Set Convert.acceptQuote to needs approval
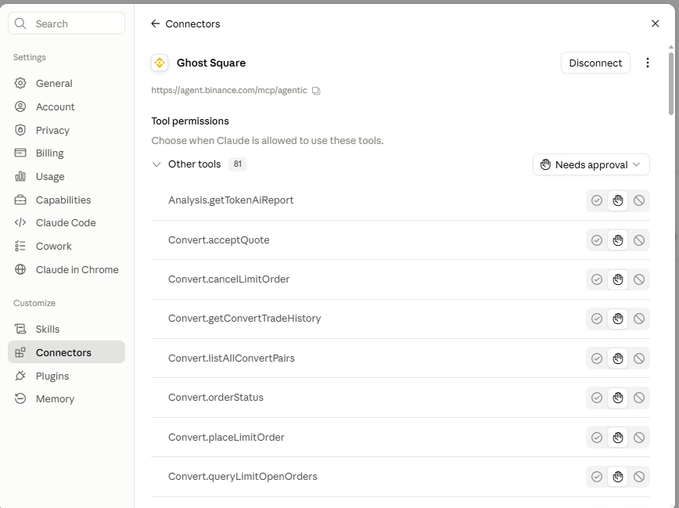 click(618, 240)
